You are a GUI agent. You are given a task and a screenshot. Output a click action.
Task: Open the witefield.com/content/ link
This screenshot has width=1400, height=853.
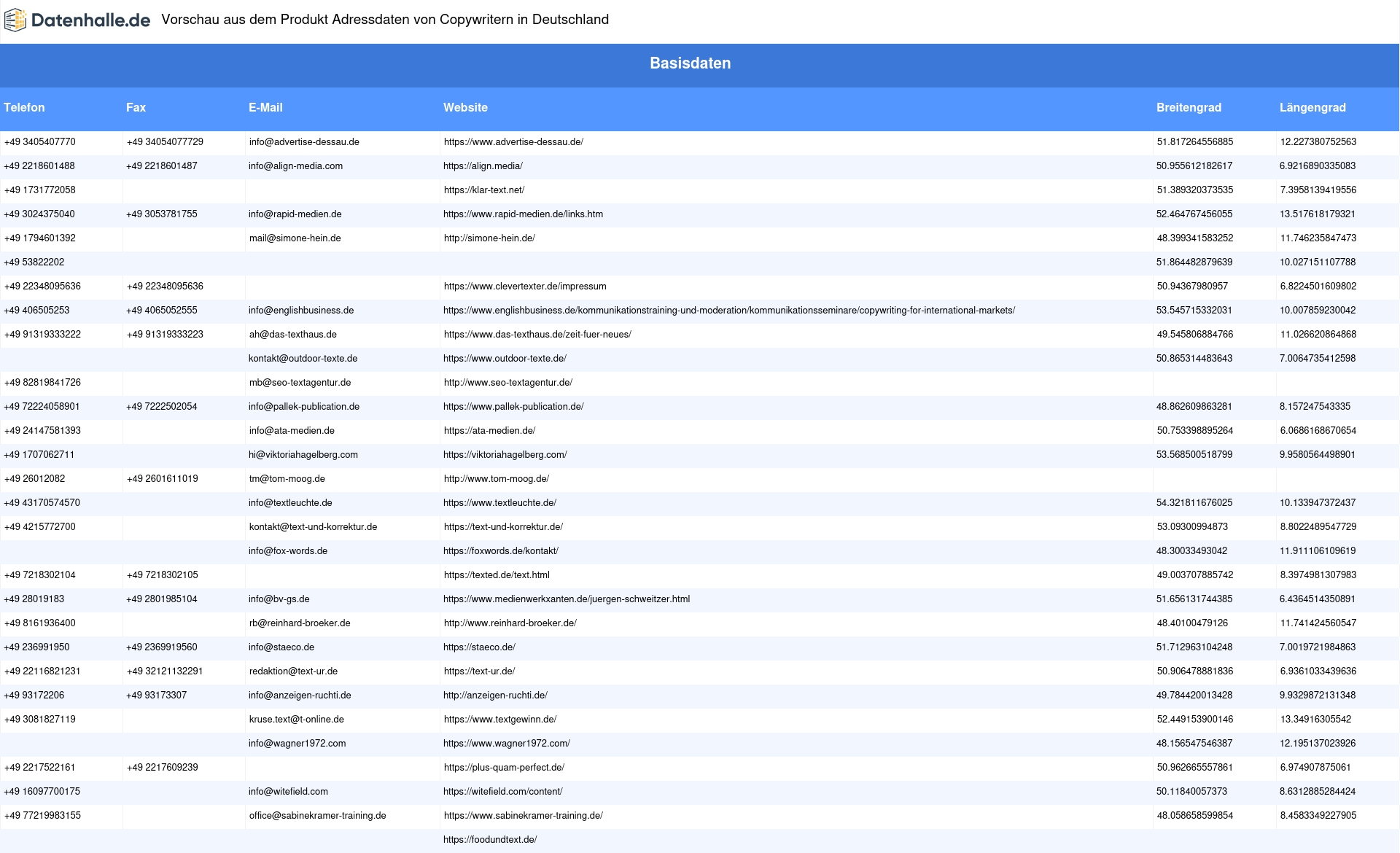pyautogui.click(x=502, y=792)
